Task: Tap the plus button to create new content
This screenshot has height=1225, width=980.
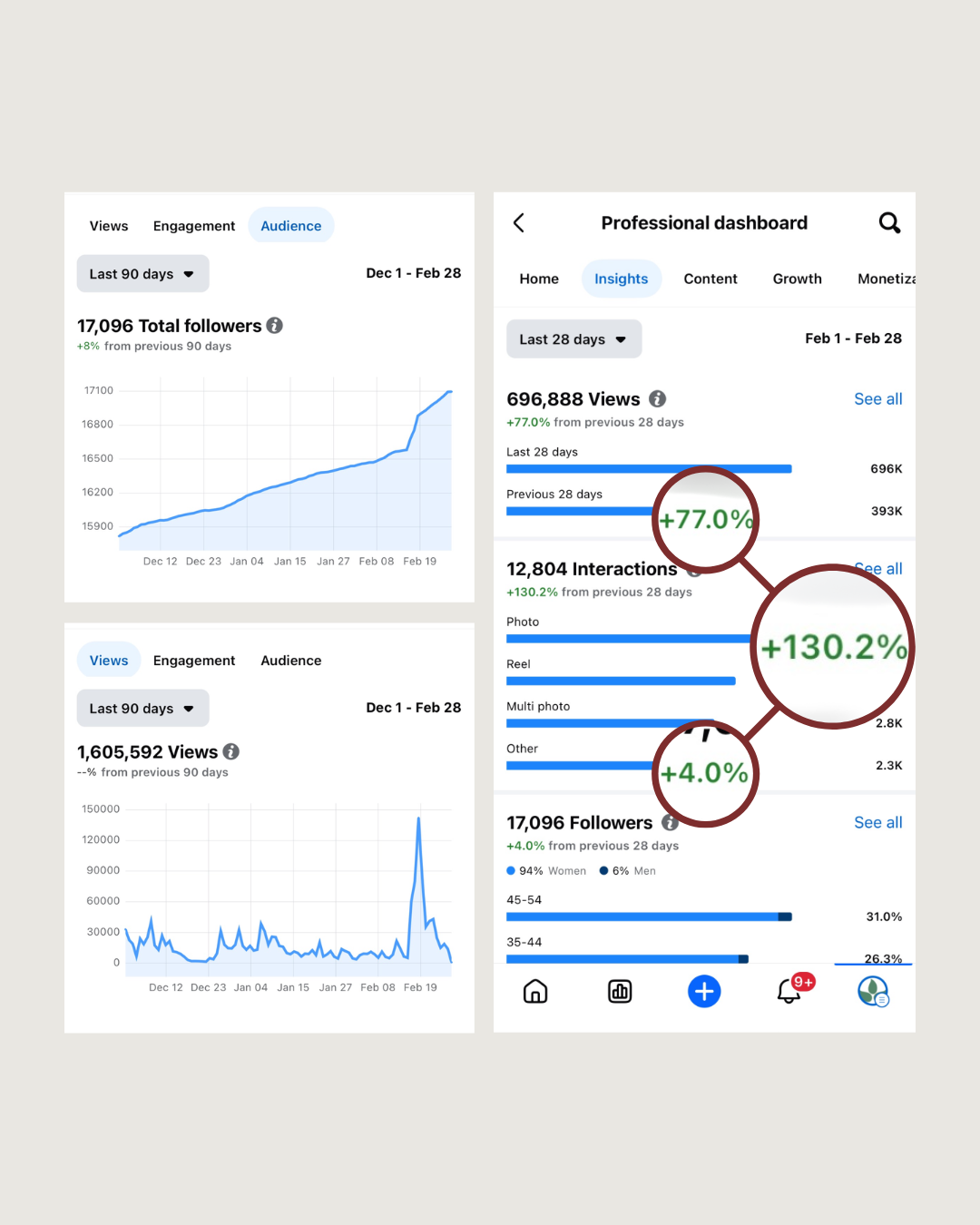Action: coord(704,992)
